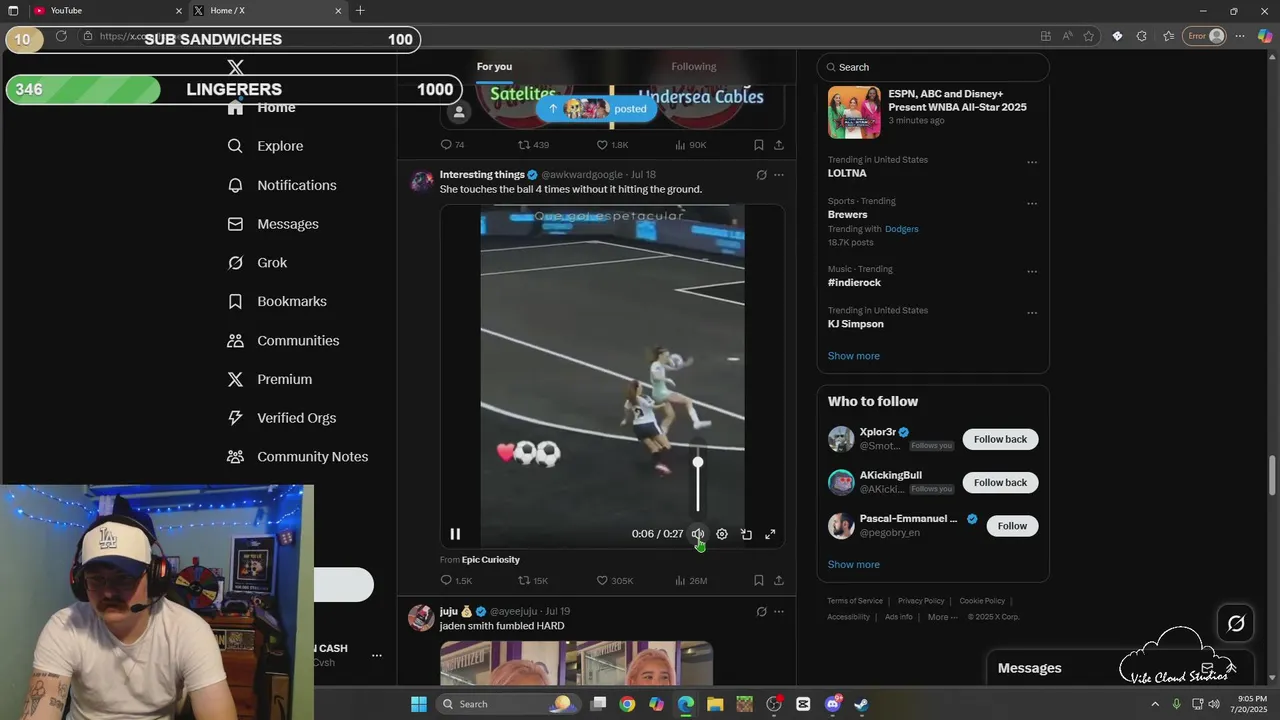
Task: Open Discord from the taskbar
Action: pyautogui.click(x=832, y=704)
